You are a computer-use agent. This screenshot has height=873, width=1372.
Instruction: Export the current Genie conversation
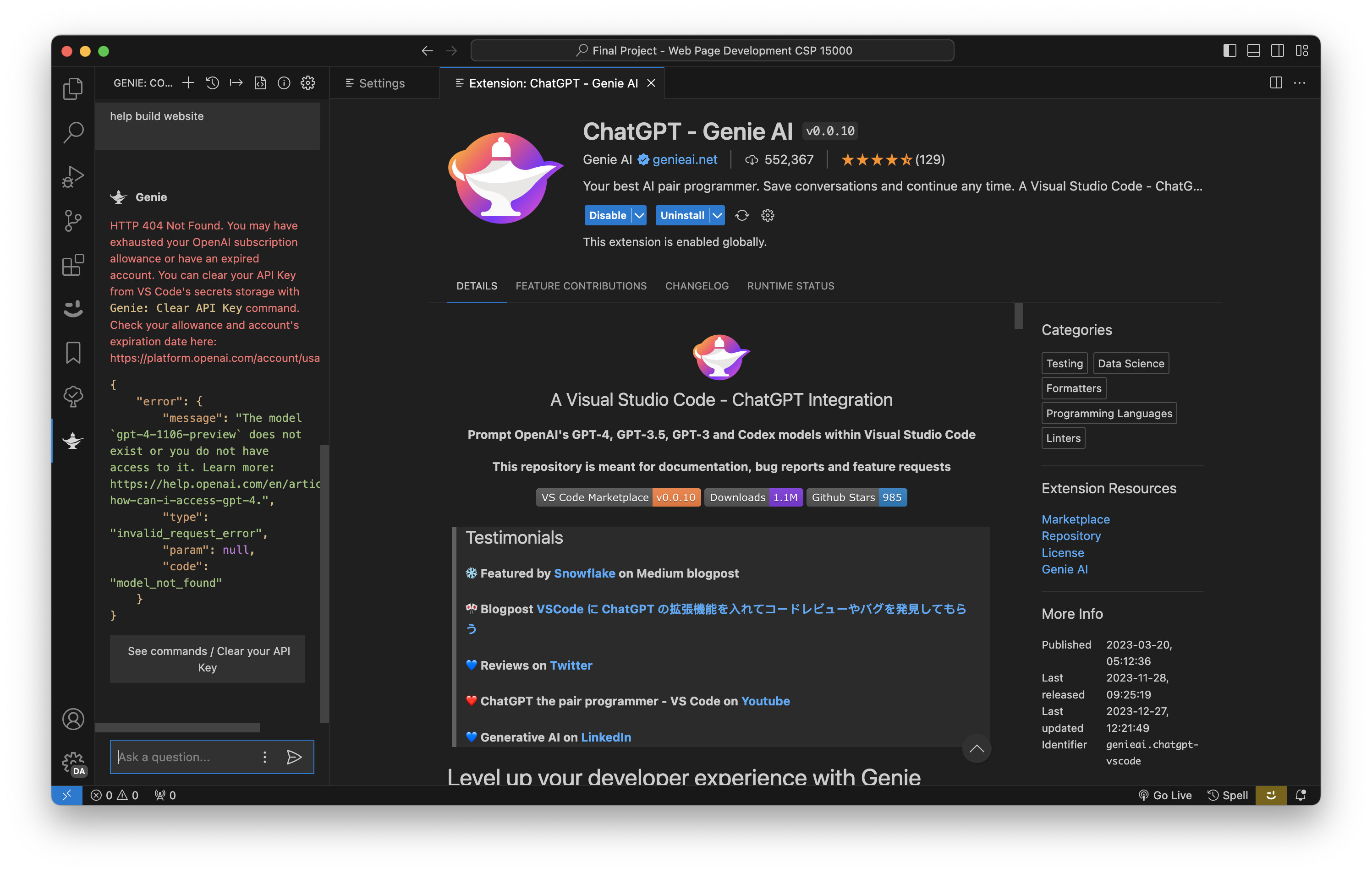pyautogui.click(x=236, y=82)
